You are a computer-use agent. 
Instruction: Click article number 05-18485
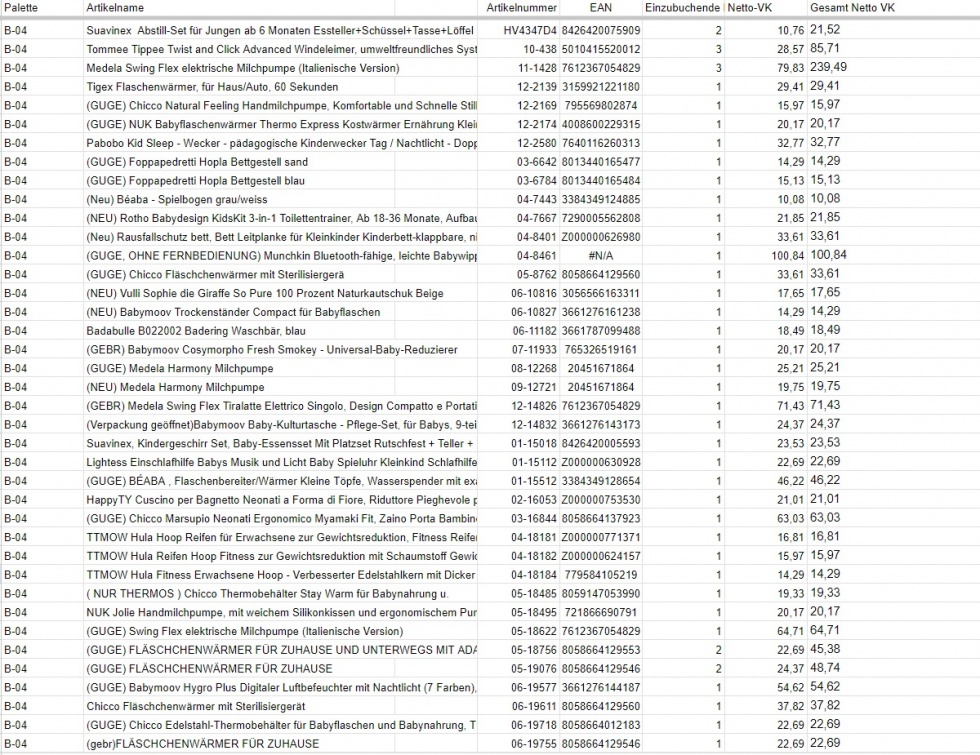click(534, 593)
